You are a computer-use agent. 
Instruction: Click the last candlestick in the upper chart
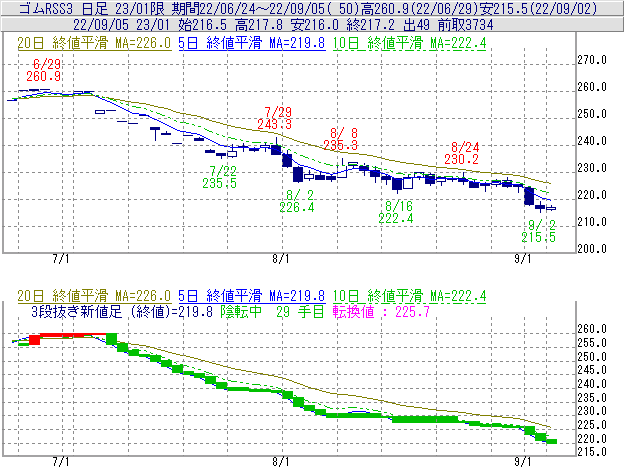pyautogui.click(x=551, y=208)
